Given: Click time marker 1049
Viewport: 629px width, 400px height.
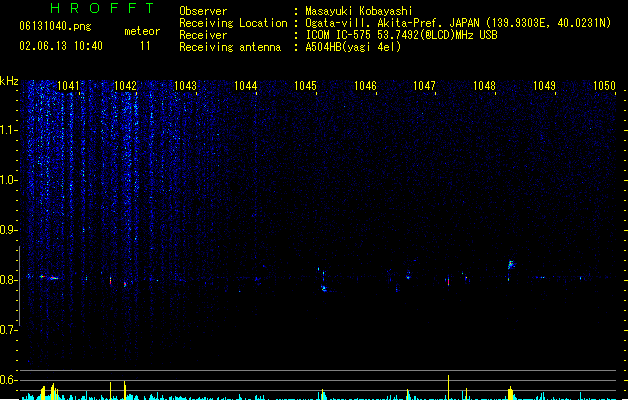Looking at the screenshot, I should [544, 85].
